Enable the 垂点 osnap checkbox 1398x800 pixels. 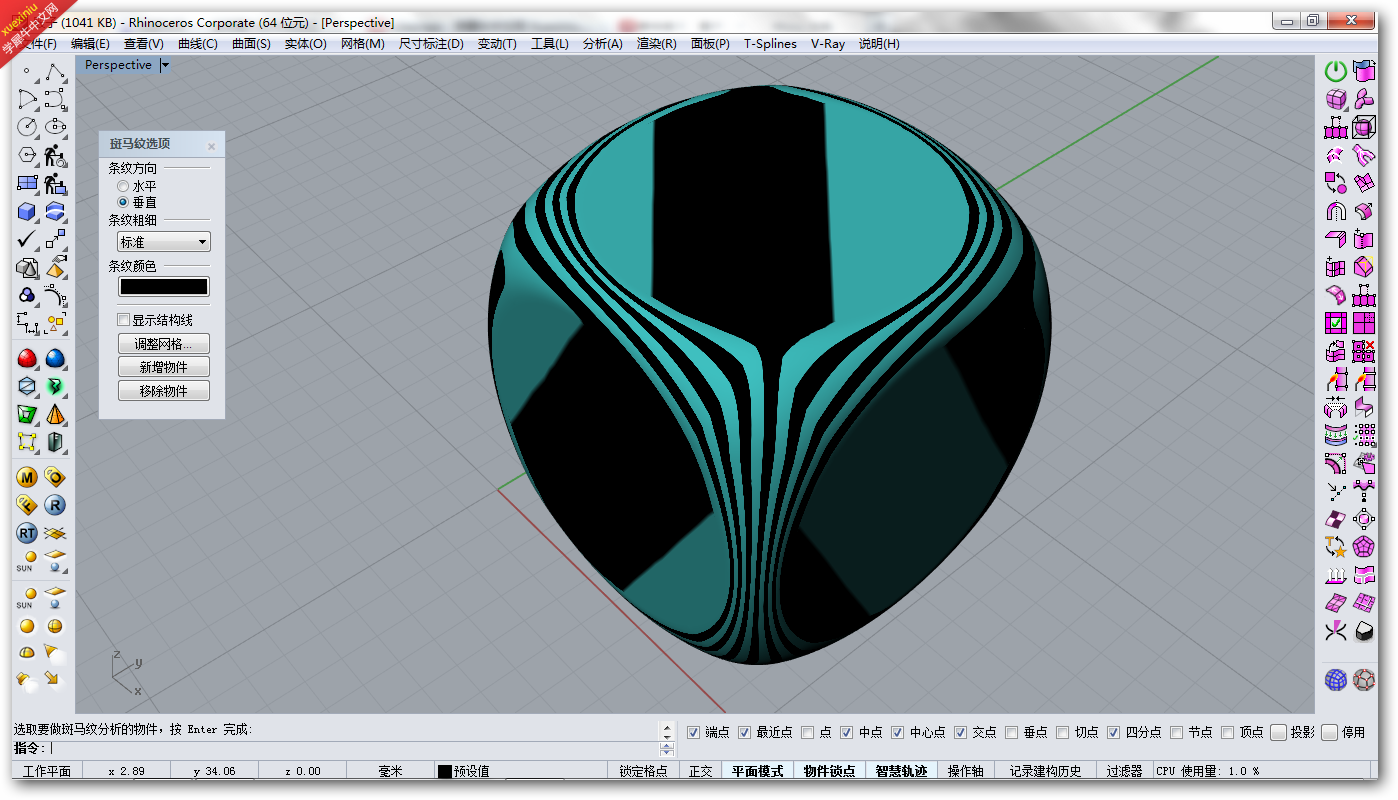(x=1012, y=732)
